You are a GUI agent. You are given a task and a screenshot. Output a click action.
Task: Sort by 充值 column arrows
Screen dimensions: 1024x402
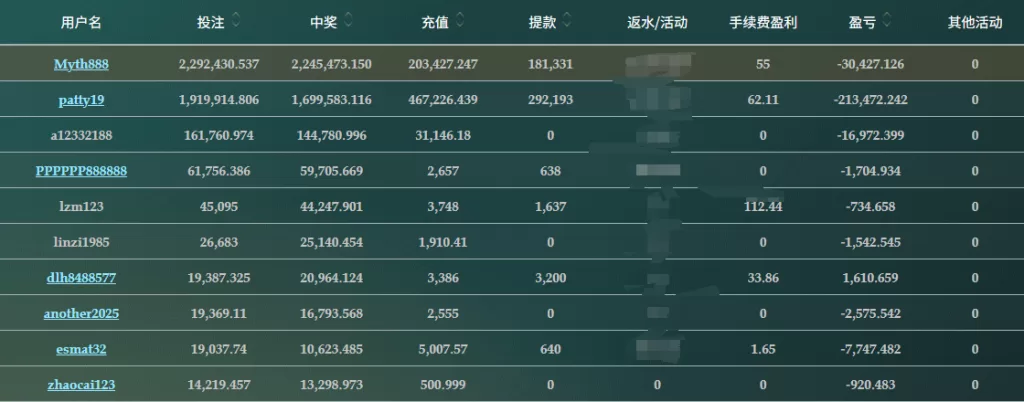click(459, 20)
